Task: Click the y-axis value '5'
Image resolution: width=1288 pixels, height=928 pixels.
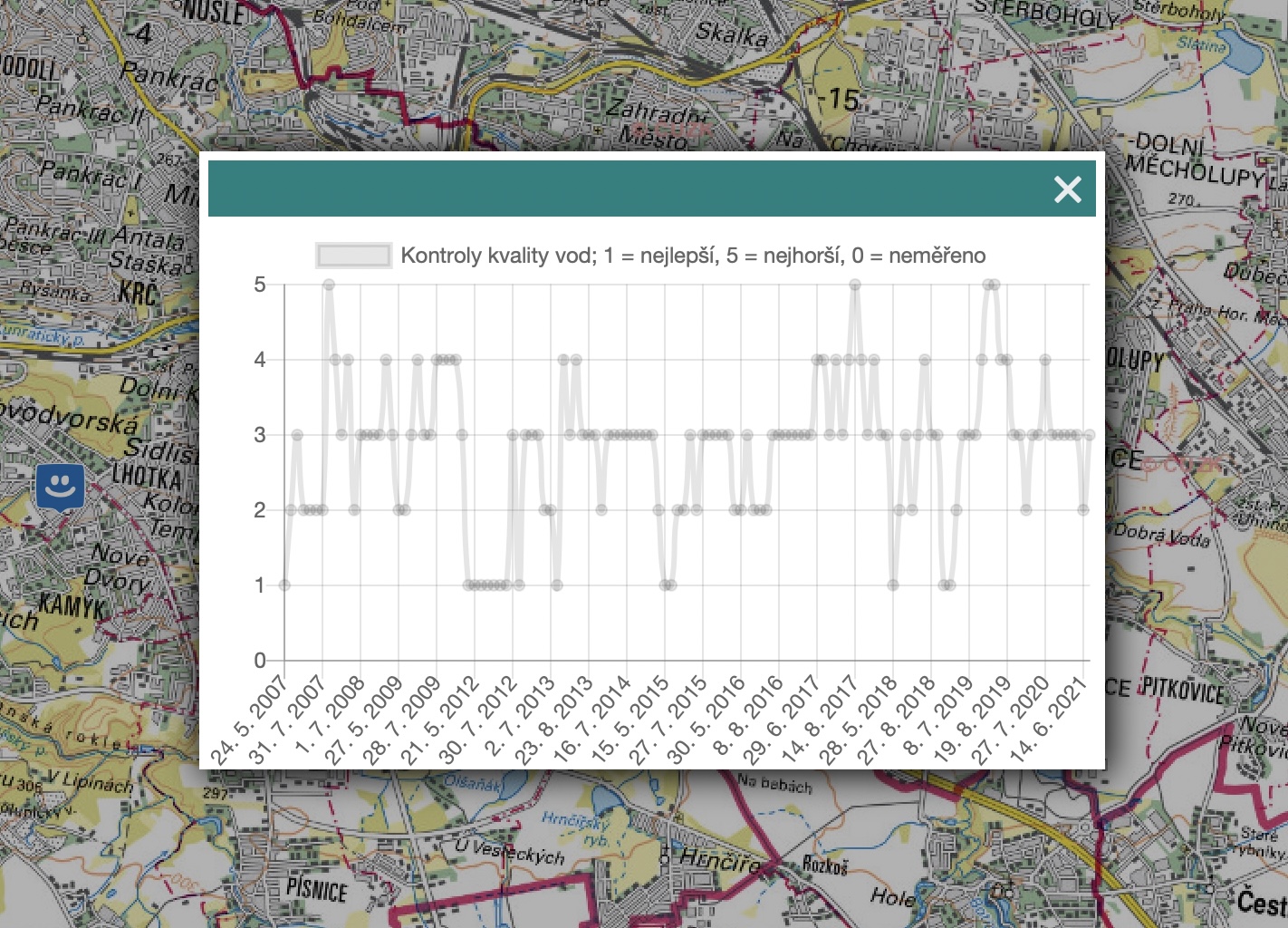Action: pyautogui.click(x=260, y=285)
